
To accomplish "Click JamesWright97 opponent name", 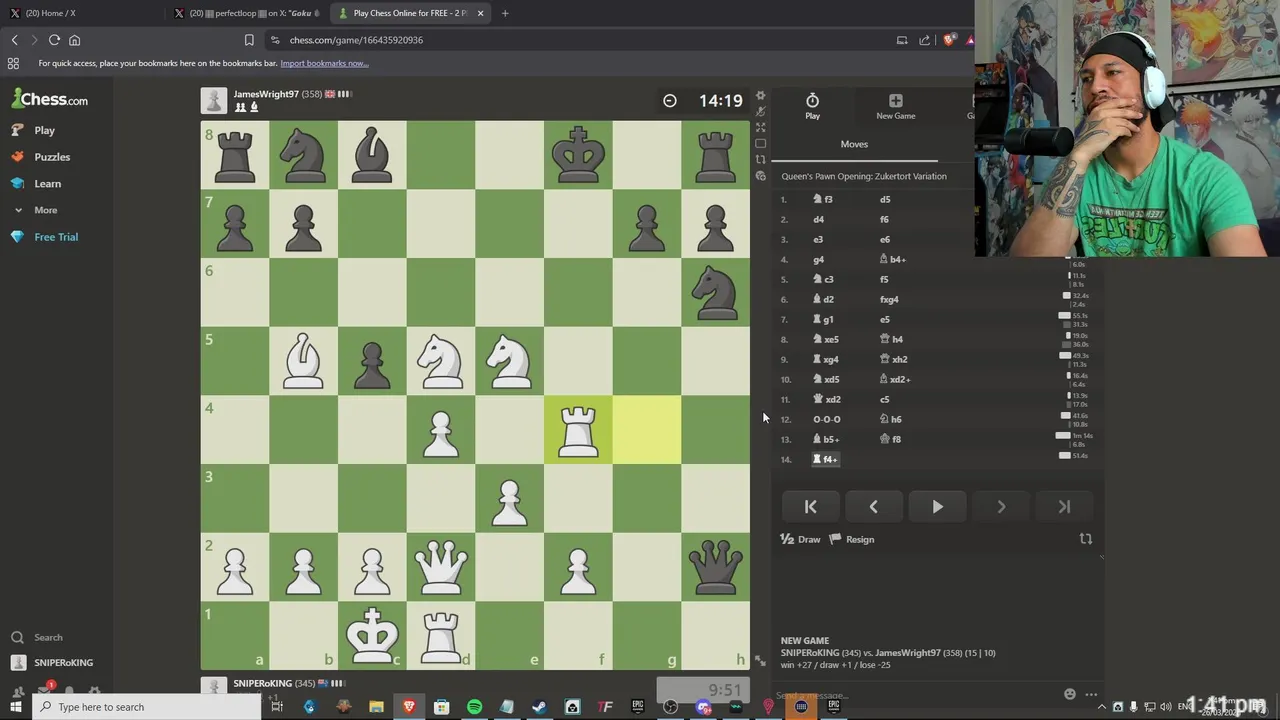I will click(x=266, y=94).
